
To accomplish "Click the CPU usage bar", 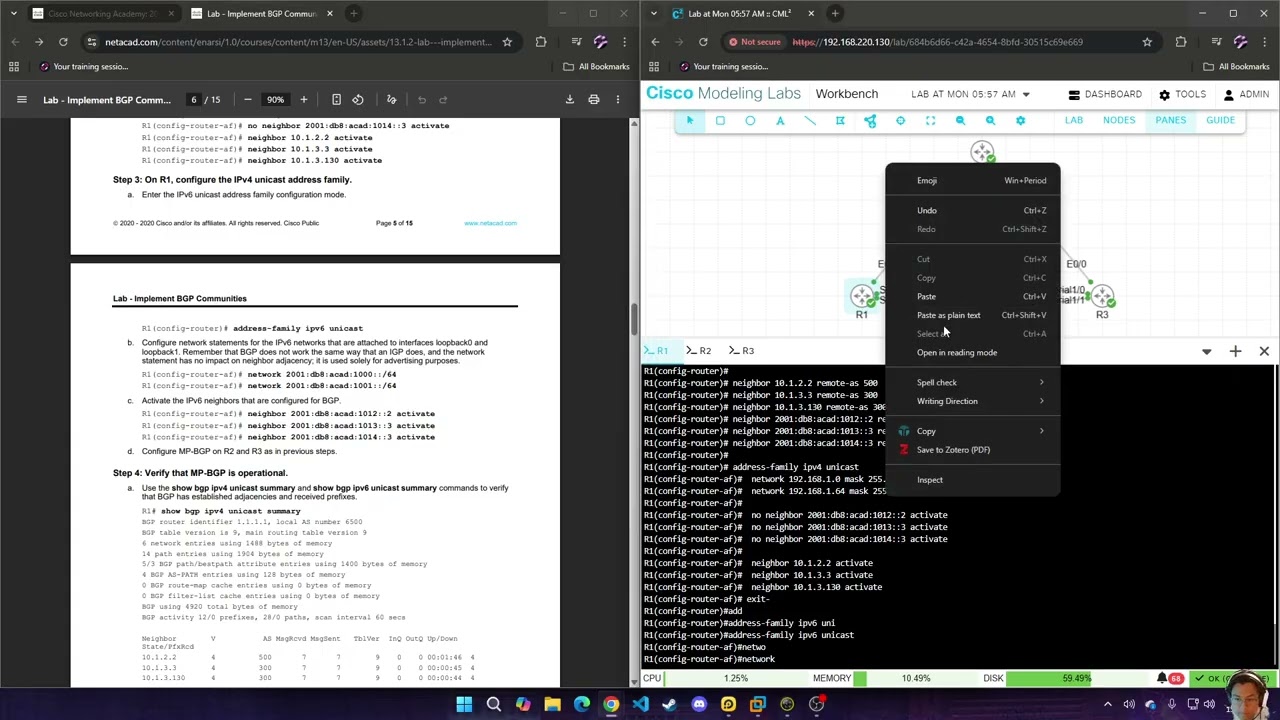I will (x=735, y=678).
